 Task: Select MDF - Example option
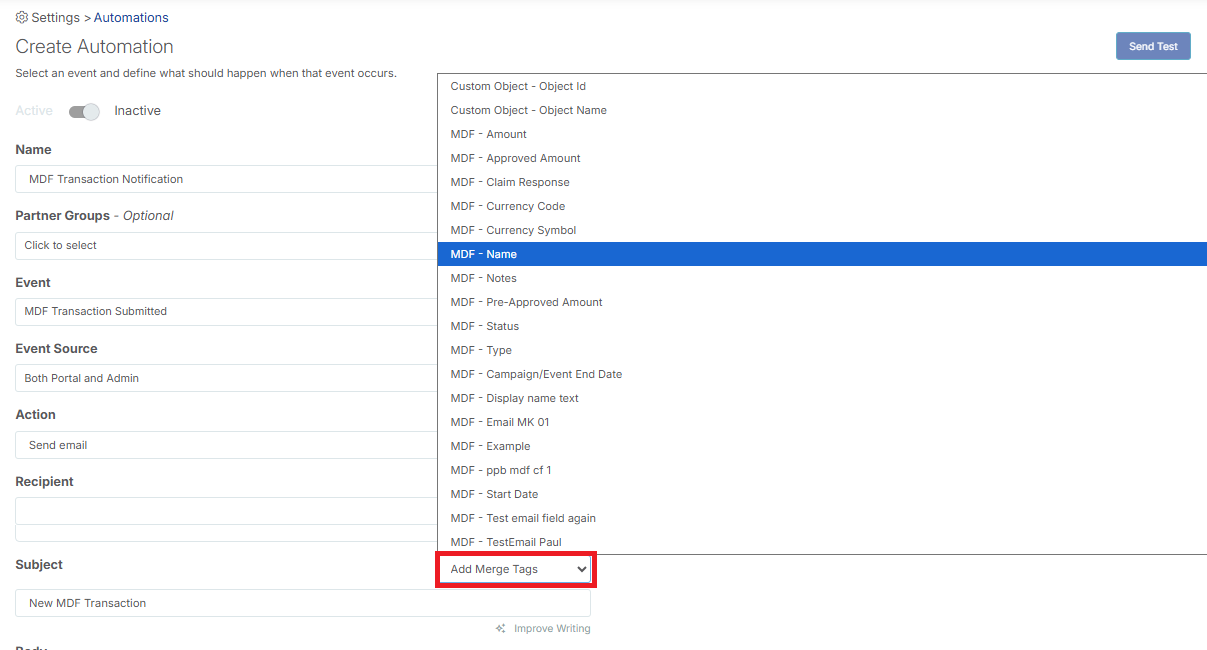[x=822, y=446]
